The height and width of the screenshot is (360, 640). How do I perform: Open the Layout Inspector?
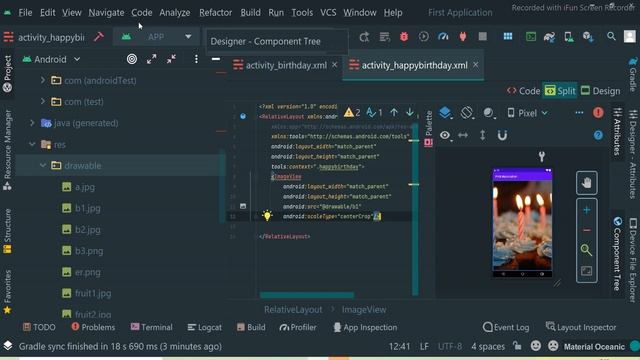581,327
